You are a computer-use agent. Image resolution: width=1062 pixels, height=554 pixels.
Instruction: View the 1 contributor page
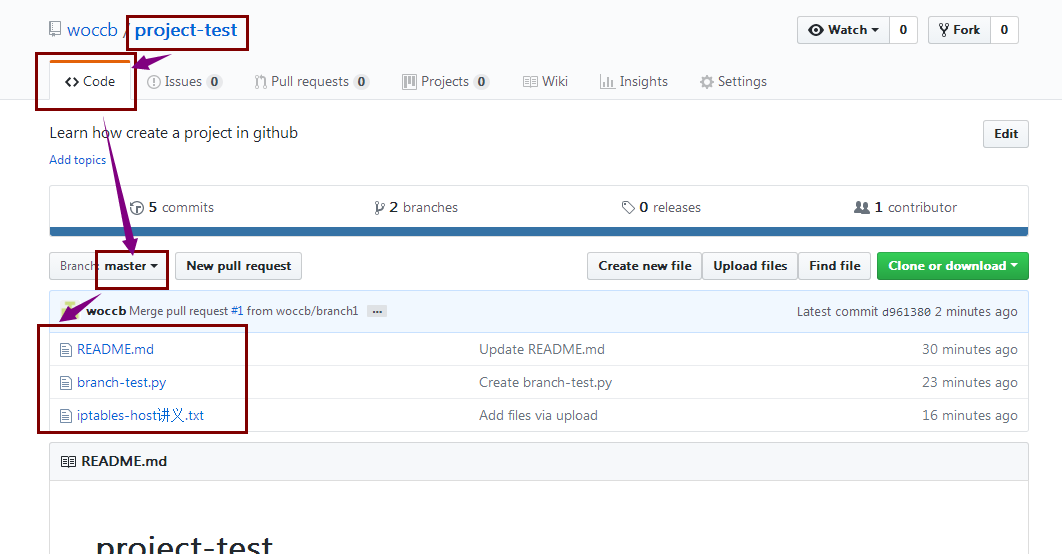tap(906, 207)
